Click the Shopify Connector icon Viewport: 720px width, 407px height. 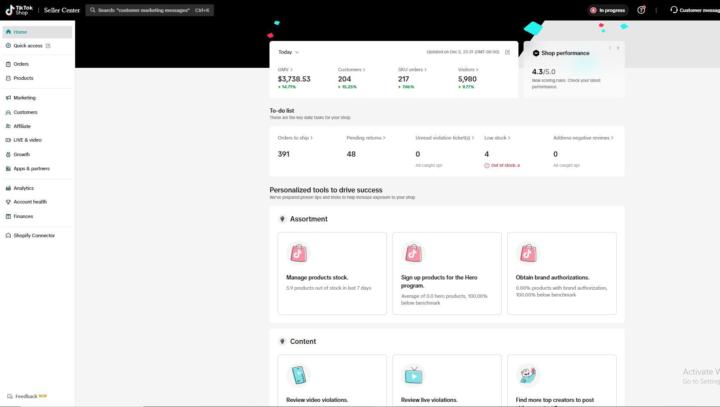[x=8, y=235]
